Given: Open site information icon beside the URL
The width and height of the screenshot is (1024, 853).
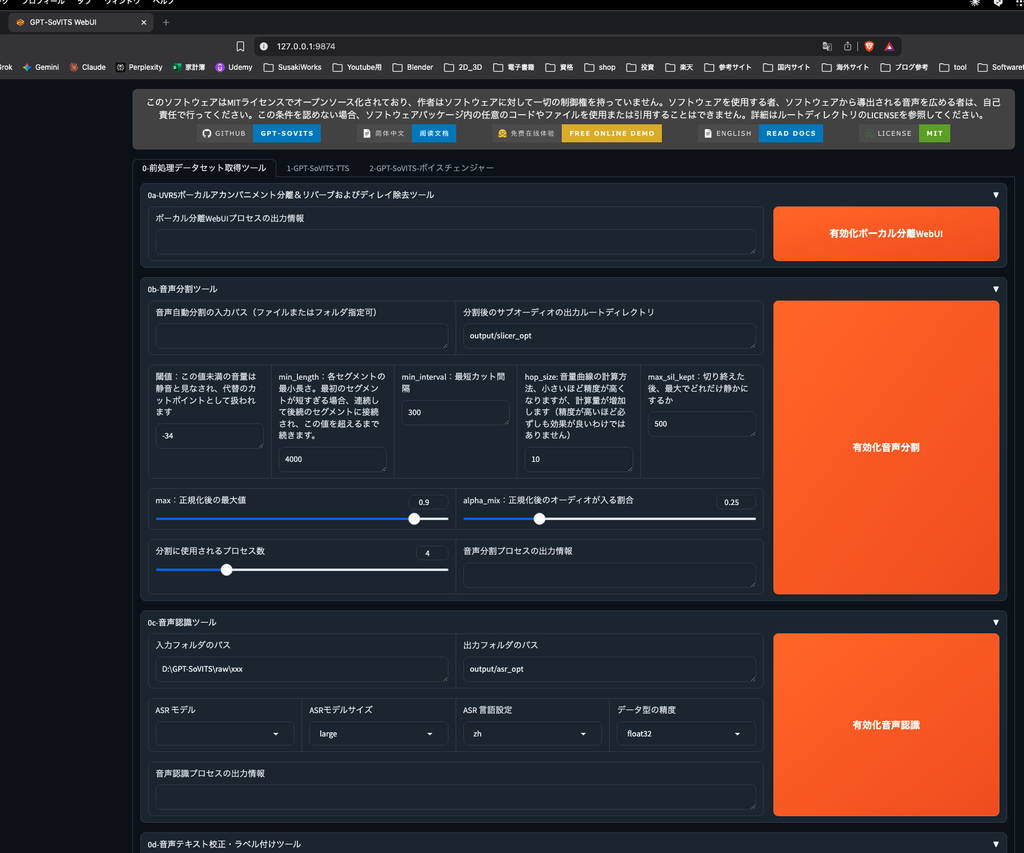Looking at the screenshot, I should pyautogui.click(x=264, y=46).
